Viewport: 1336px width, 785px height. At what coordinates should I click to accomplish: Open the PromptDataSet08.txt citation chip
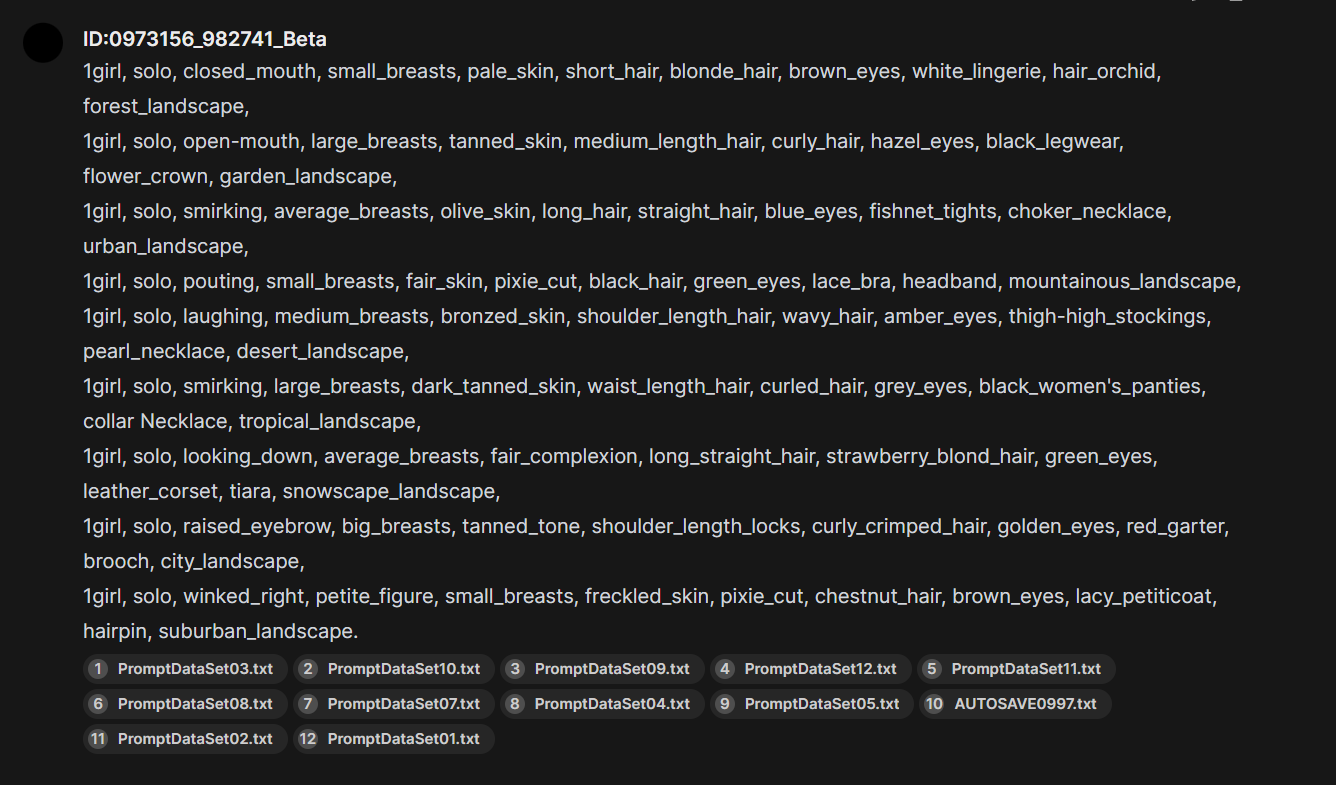coord(185,704)
